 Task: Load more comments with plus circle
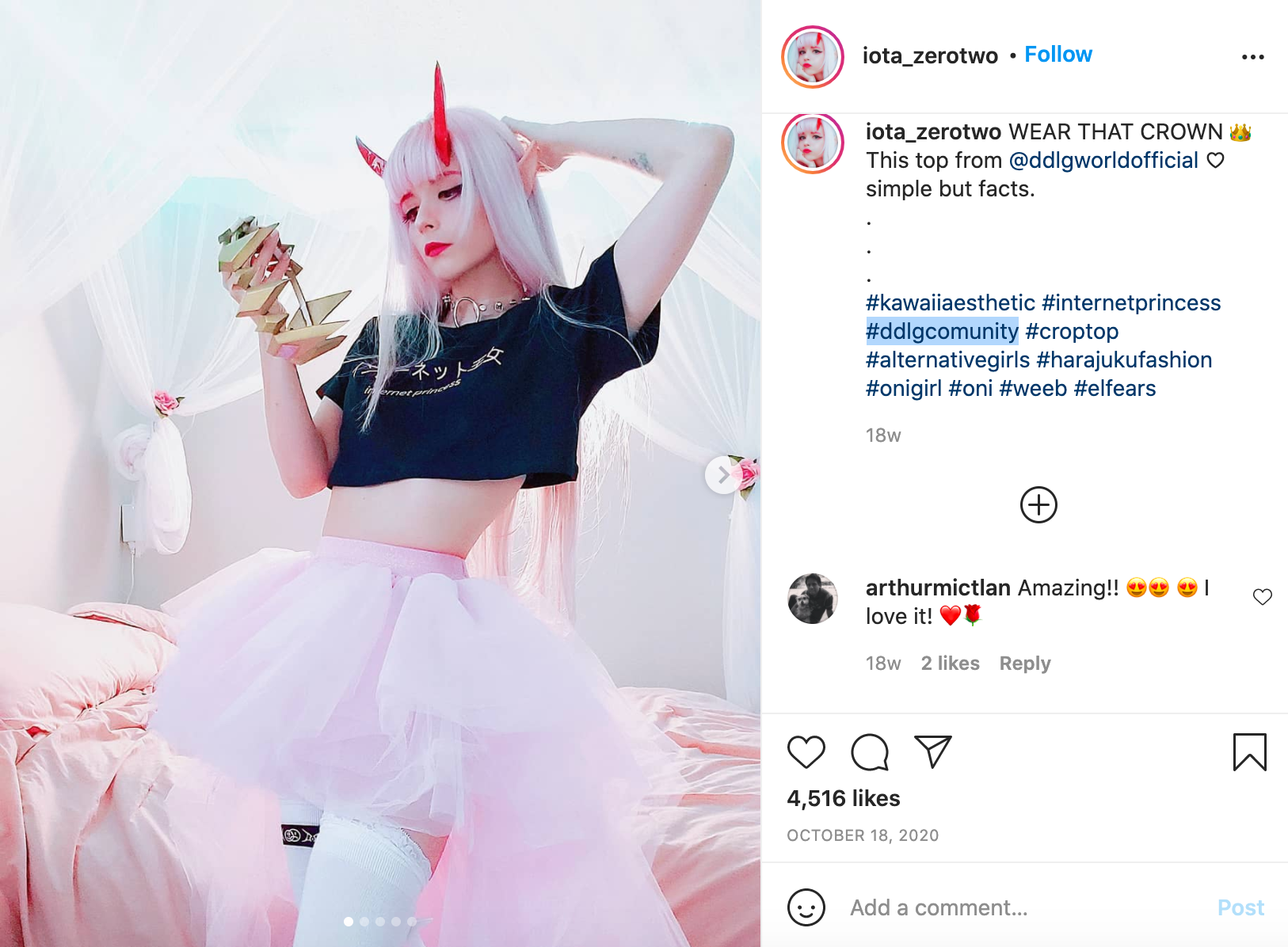coord(1038,505)
